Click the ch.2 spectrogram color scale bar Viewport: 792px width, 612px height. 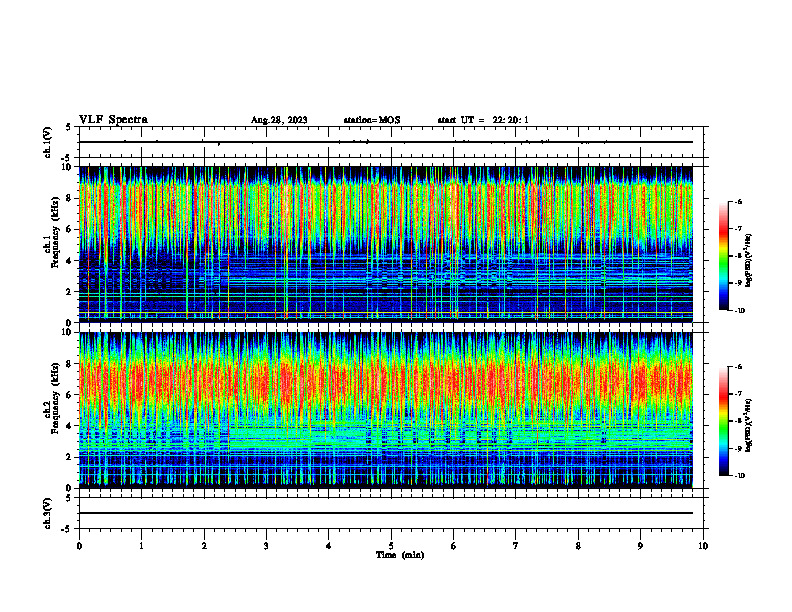tap(723, 421)
